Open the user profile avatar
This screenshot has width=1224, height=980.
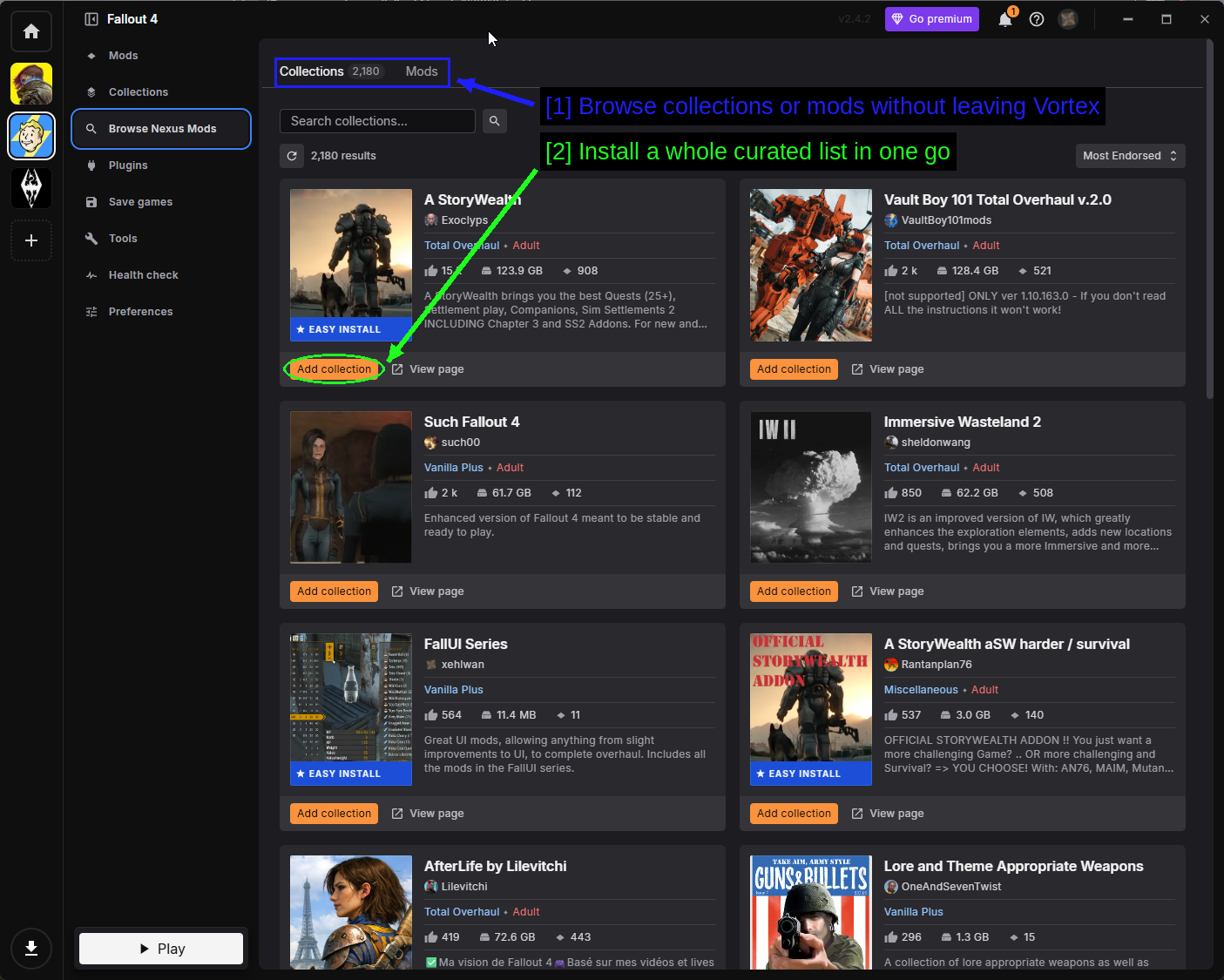(x=1068, y=19)
